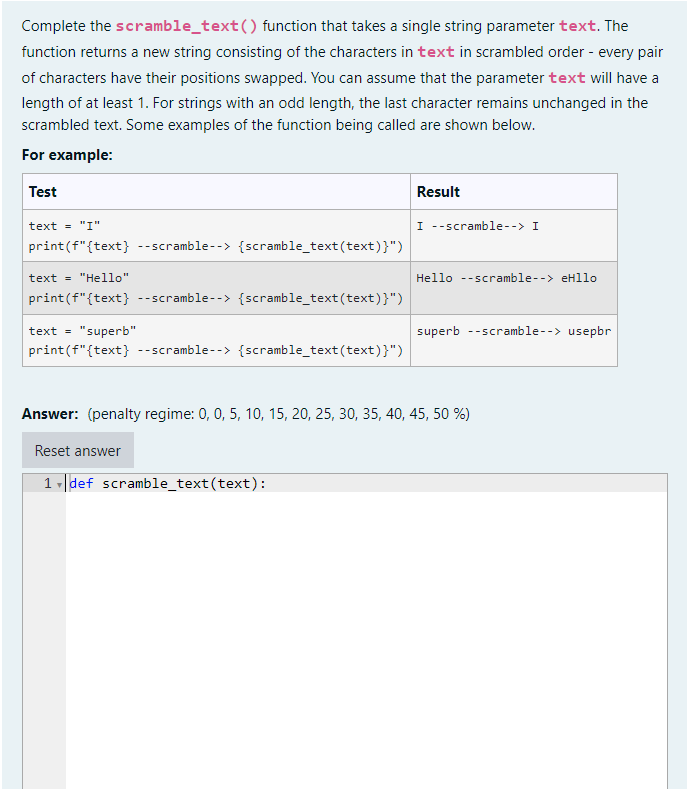Viewport: 687px width, 789px height.
Task: Click first pink 'text' parameter word in description
Action: pyautogui.click(x=578, y=26)
